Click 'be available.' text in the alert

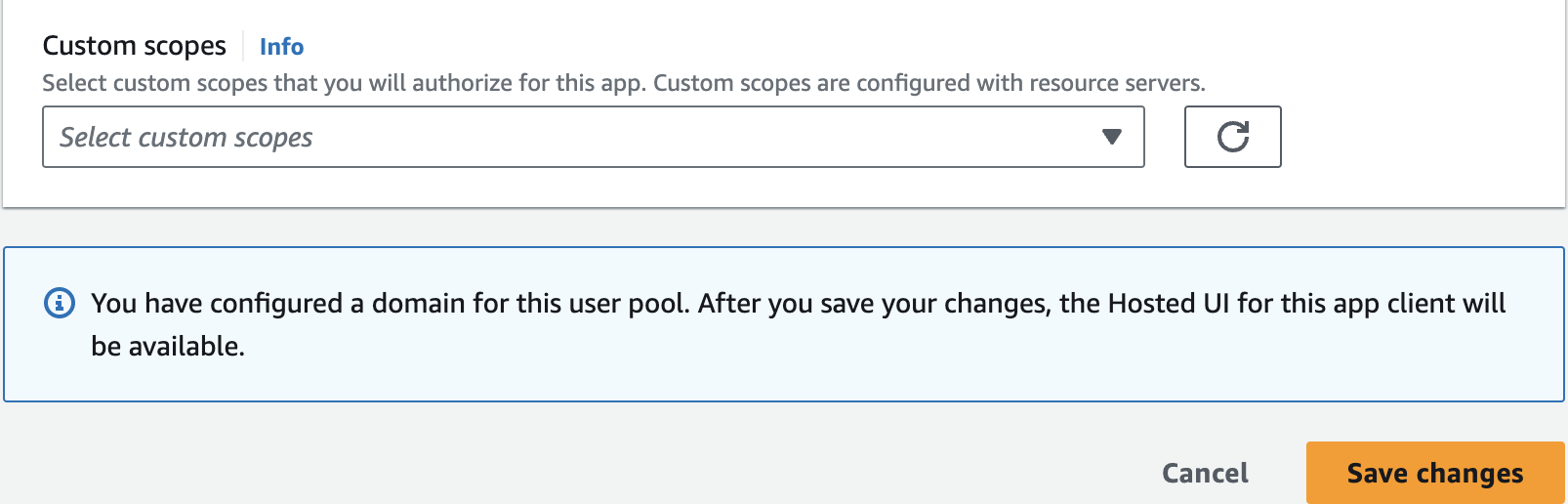(x=168, y=346)
